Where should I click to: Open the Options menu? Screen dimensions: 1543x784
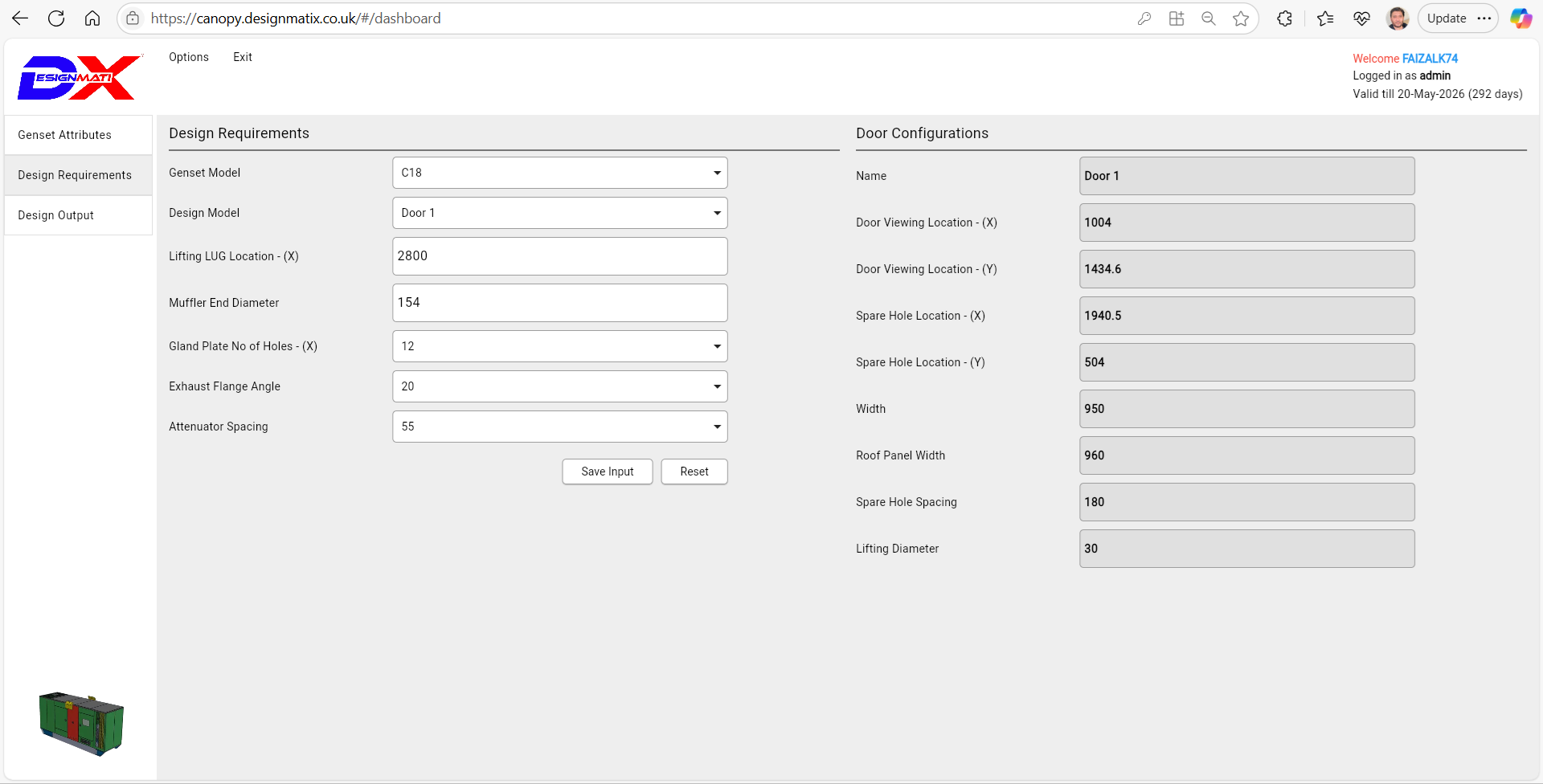click(189, 57)
